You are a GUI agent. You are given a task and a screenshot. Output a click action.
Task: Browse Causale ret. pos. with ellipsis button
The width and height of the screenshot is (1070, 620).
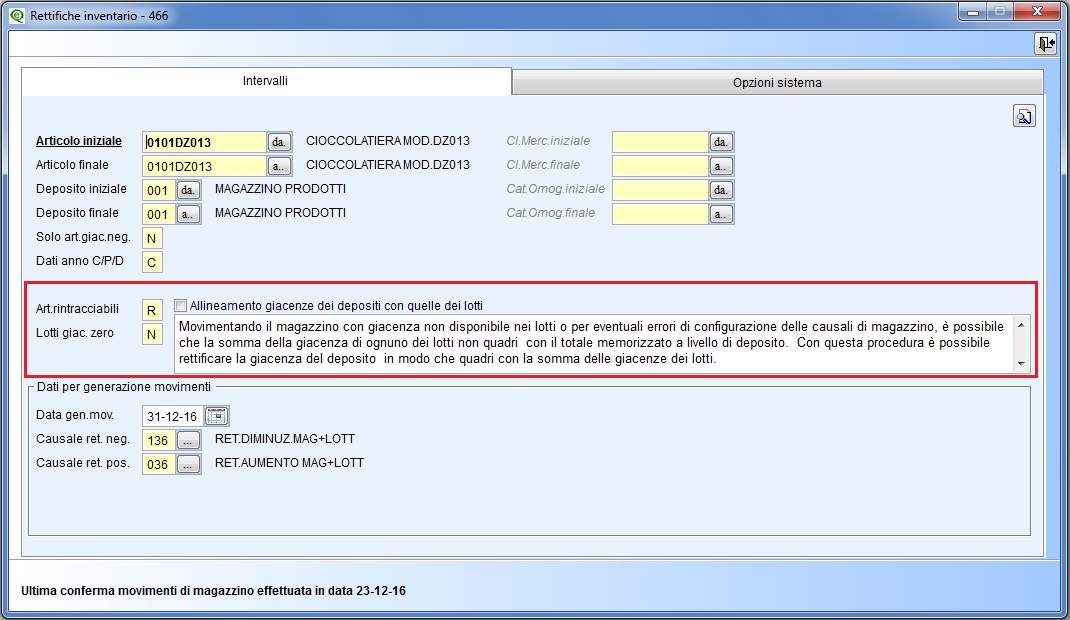point(189,464)
